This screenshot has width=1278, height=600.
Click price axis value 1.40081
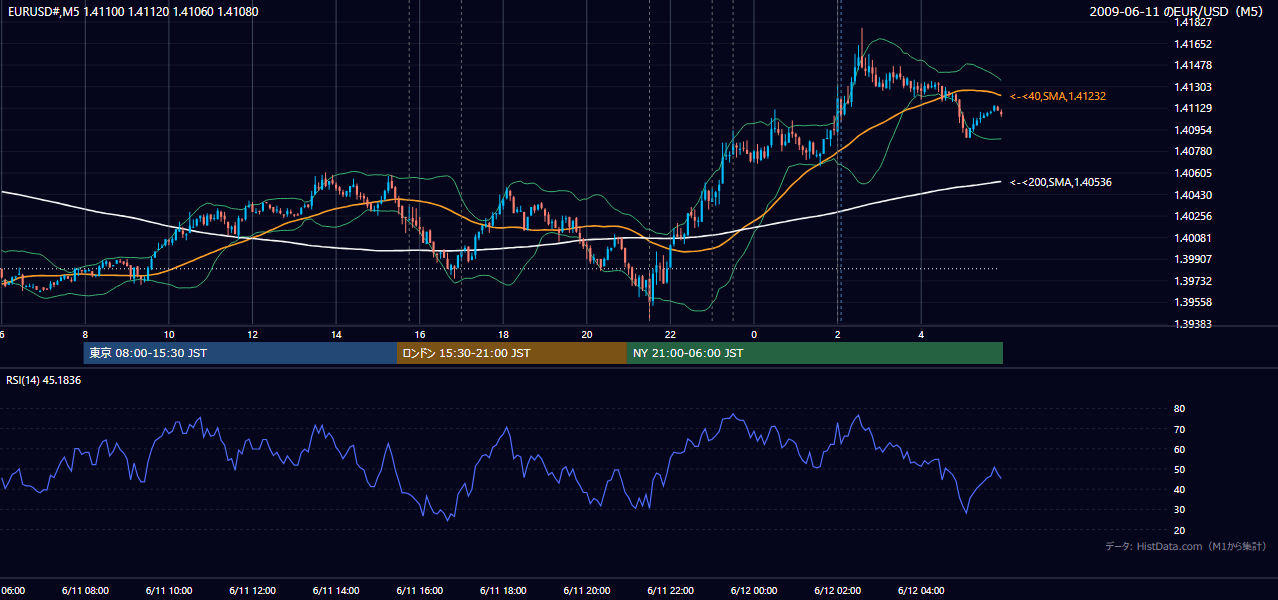(x=1194, y=238)
